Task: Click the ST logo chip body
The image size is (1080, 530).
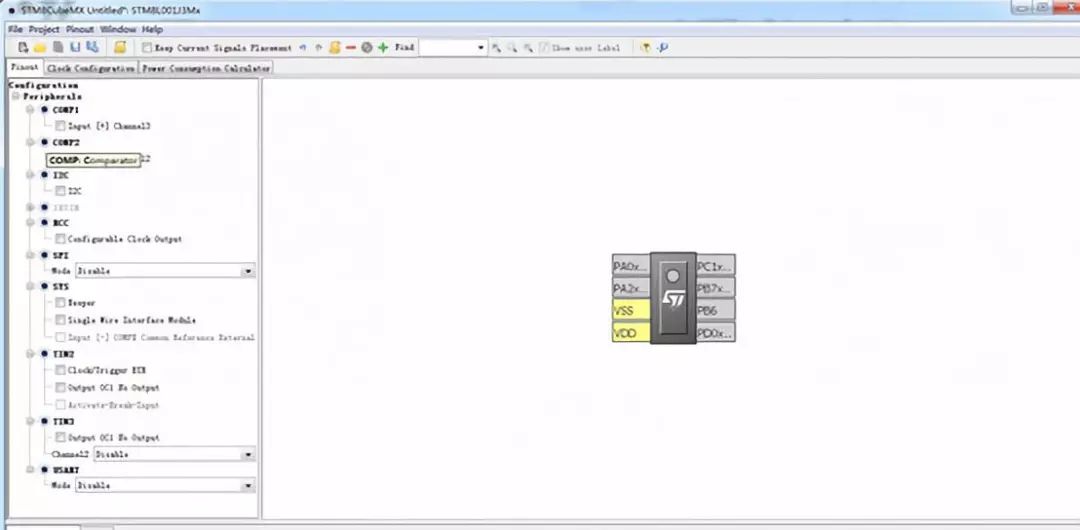Action: 673,298
